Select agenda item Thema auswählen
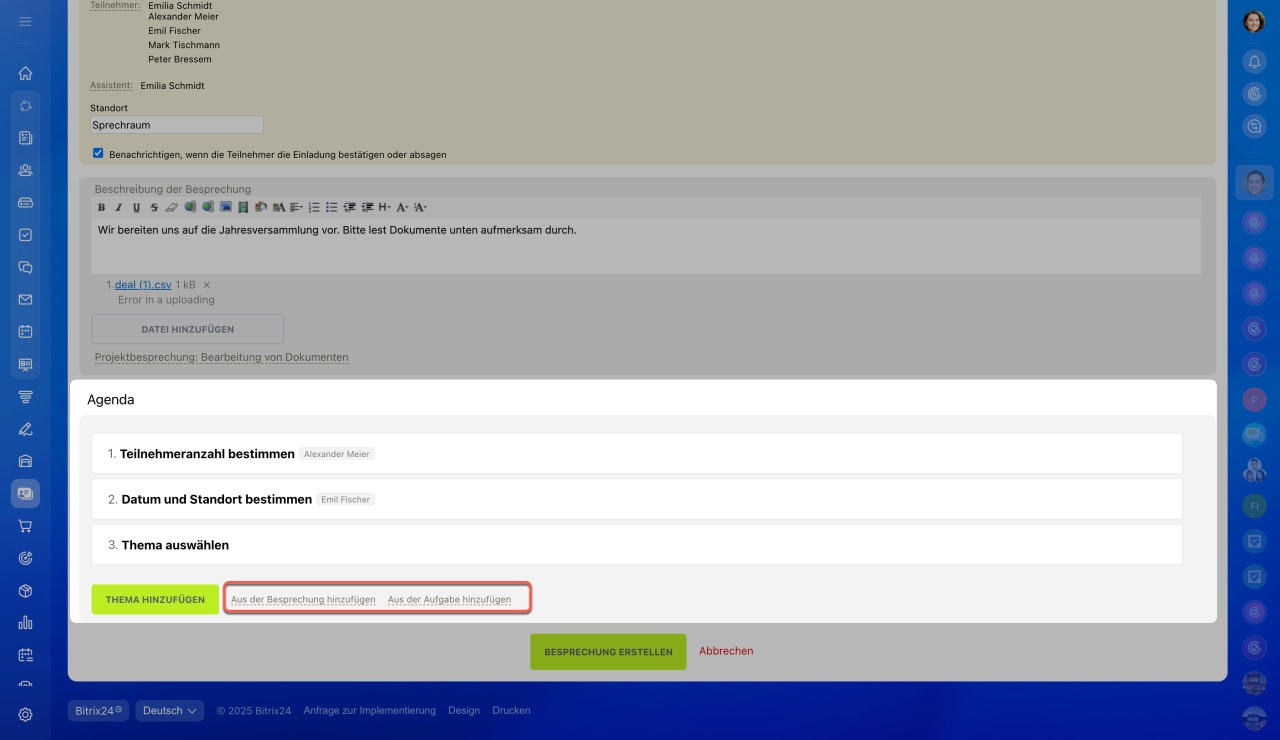The image size is (1280, 740). click(637, 545)
